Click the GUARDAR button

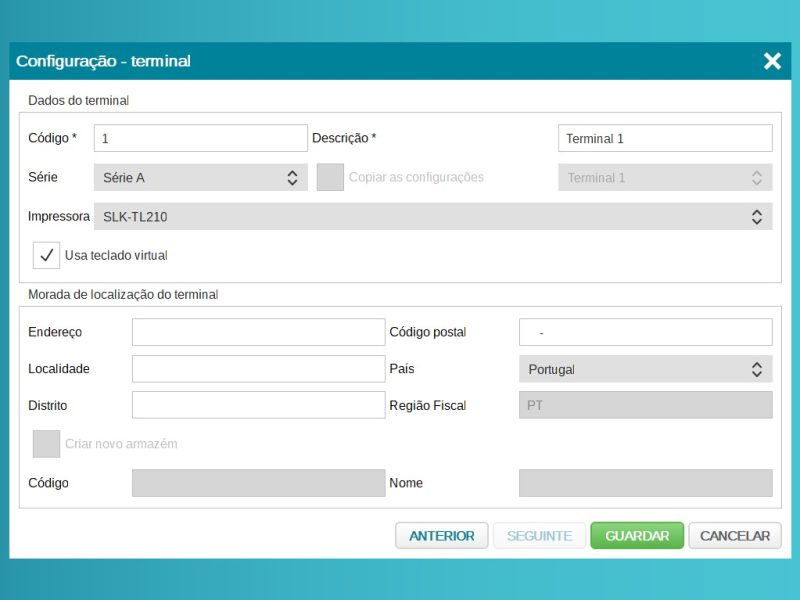(x=637, y=536)
